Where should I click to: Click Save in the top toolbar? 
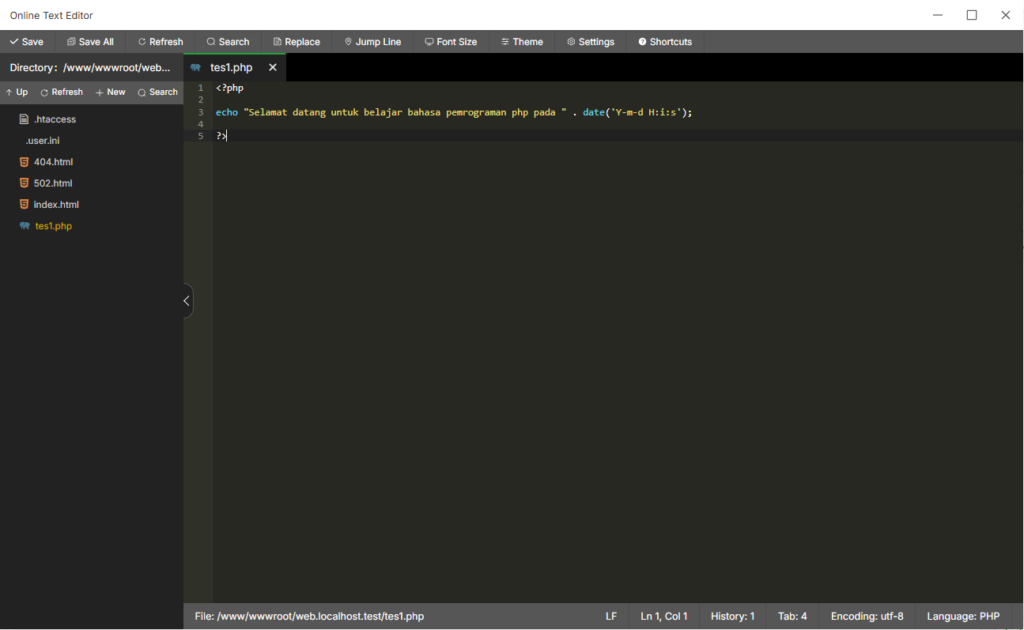pos(26,42)
